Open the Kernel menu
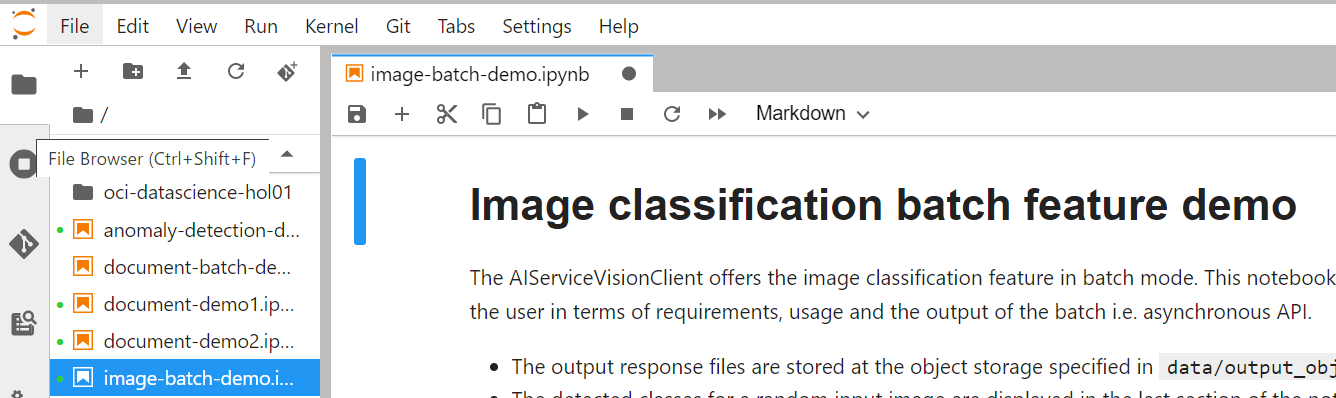This screenshot has height=398, width=1336. [x=332, y=26]
